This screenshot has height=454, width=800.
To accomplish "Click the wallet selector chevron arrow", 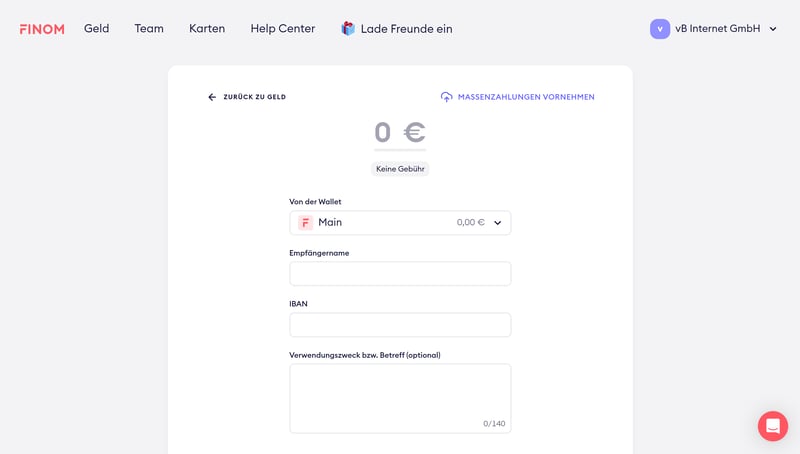I will click(497, 223).
